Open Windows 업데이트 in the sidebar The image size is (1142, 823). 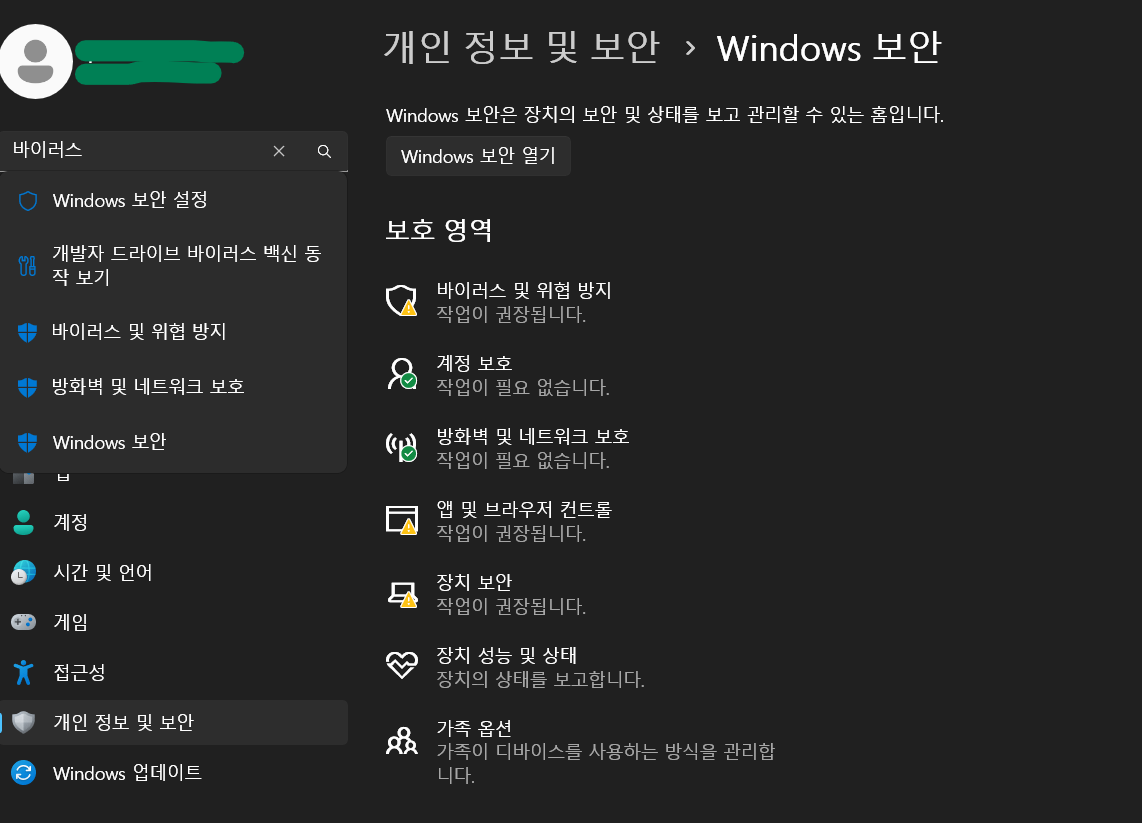pyautogui.click(x=173, y=773)
